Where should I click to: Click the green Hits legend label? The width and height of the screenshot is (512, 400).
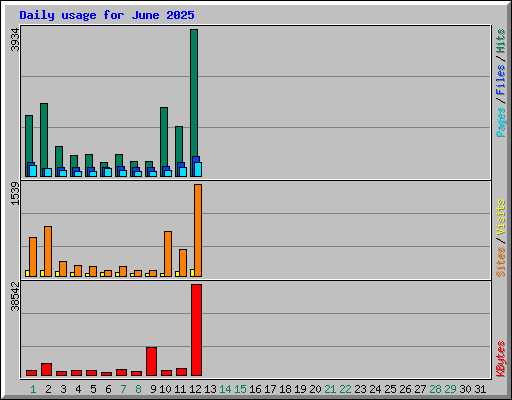(500, 41)
